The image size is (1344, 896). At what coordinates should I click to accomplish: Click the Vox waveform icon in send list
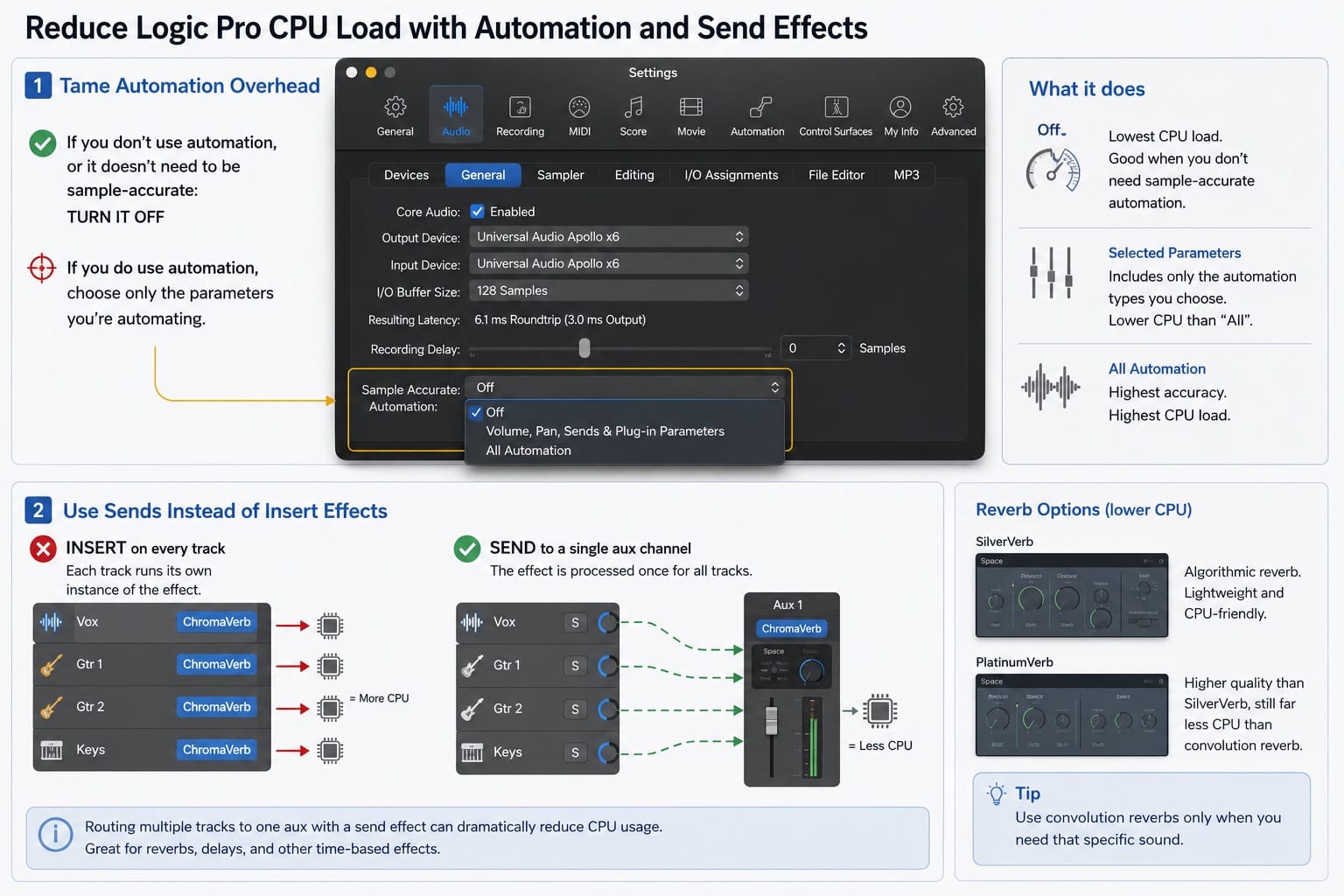pyautogui.click(x=472, y=622)
